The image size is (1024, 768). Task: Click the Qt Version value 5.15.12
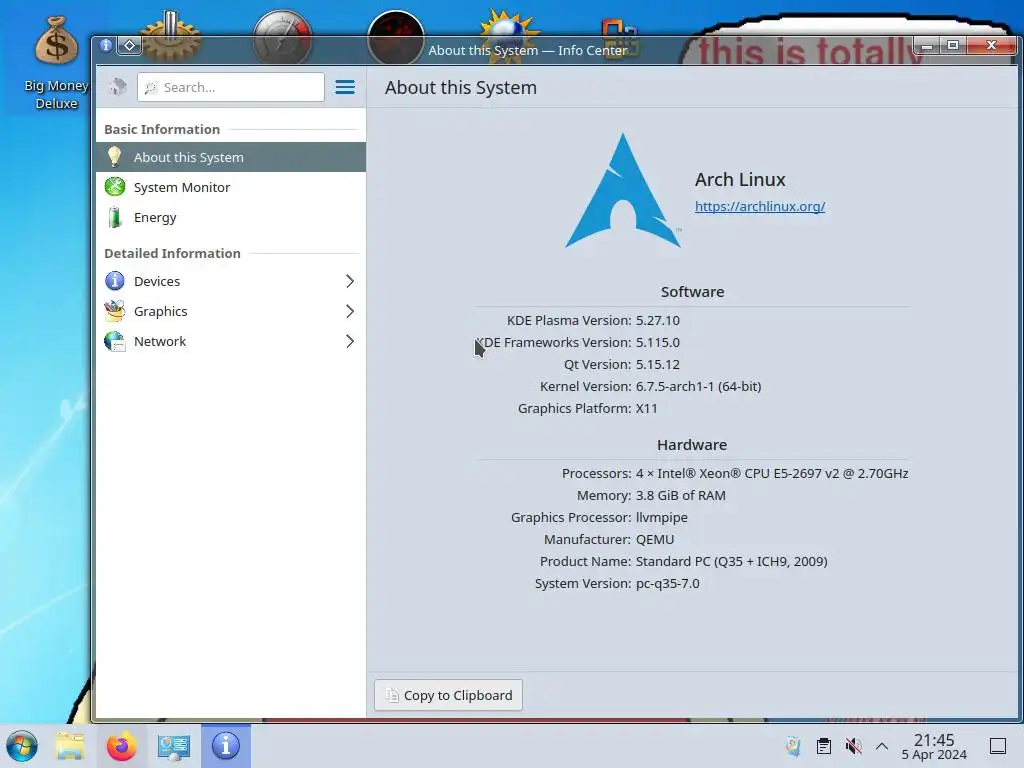658,364
